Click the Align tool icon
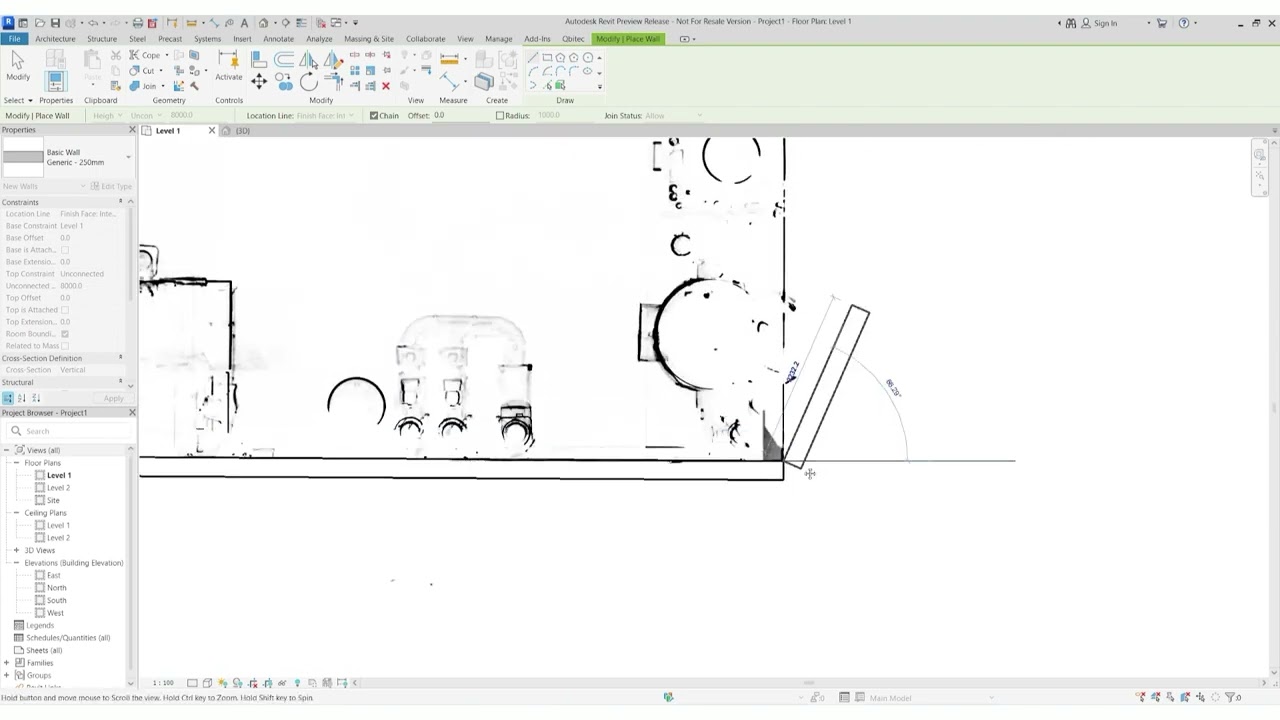This screenshot has height=720, width=1280. pos(259,59)
